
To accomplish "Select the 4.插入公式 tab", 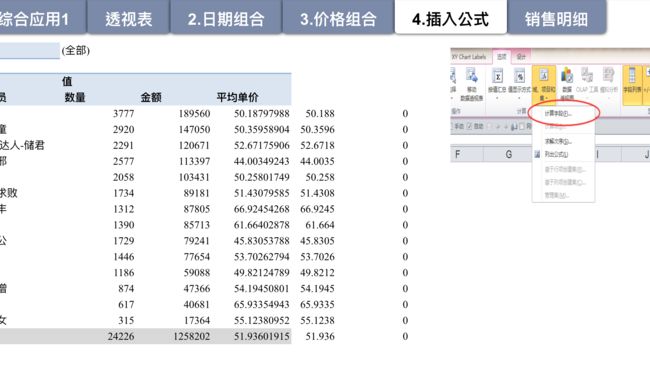I will tap(451, 17).
